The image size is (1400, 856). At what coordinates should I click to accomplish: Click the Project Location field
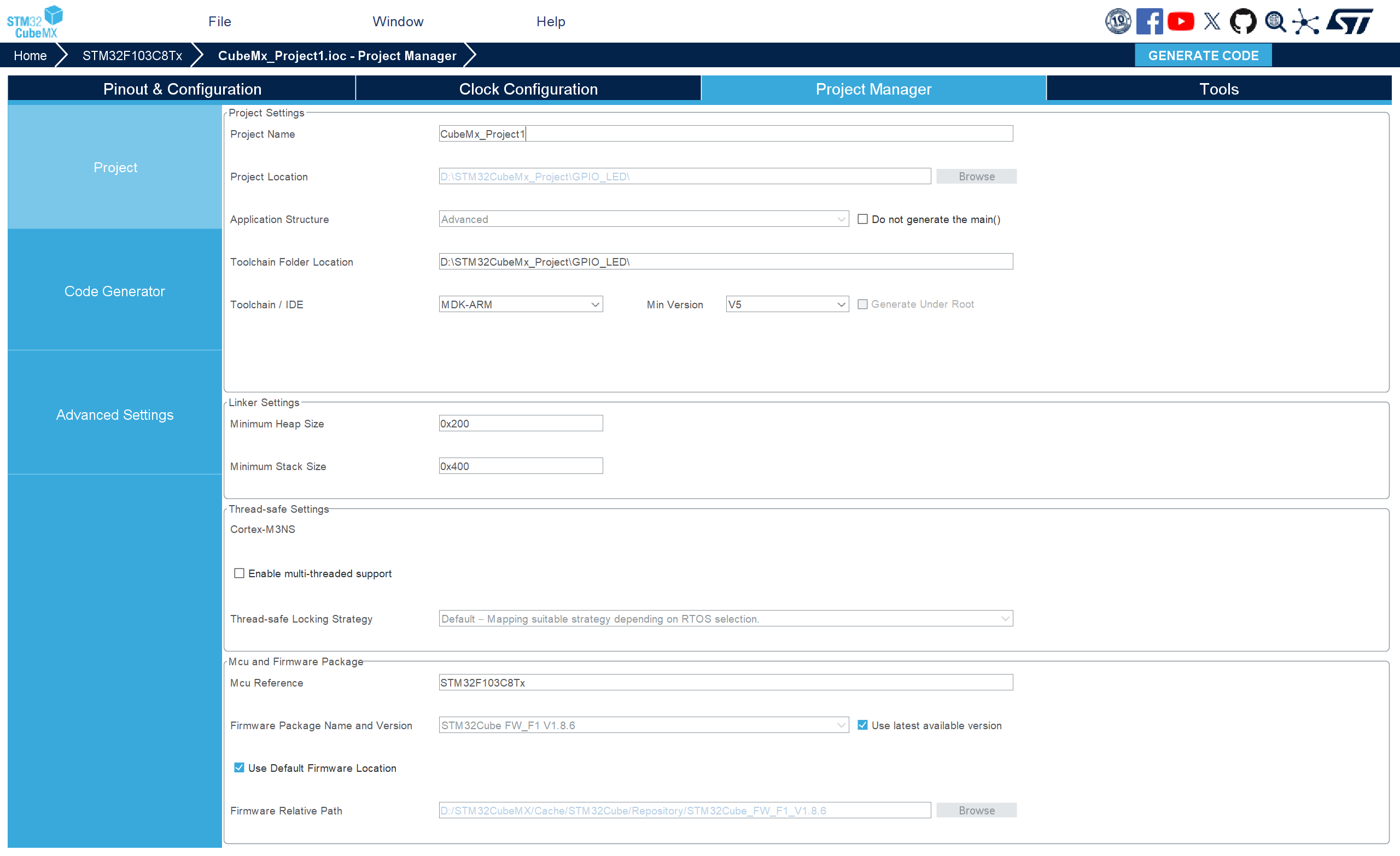685,177
